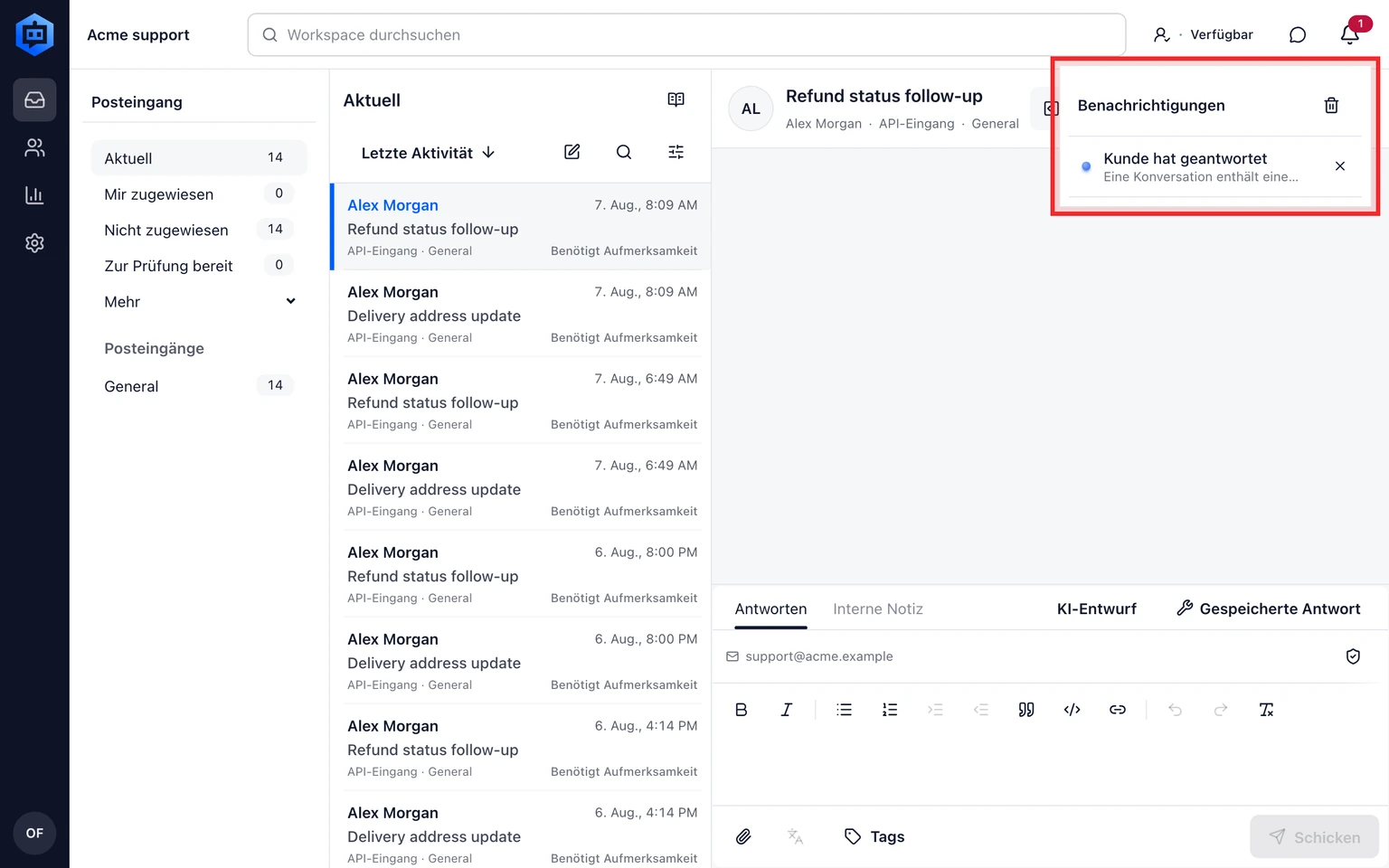The width and height of the screenshot is (1389, 868).
Task: Switch to the Antworten tab
Action: (770, 609)
